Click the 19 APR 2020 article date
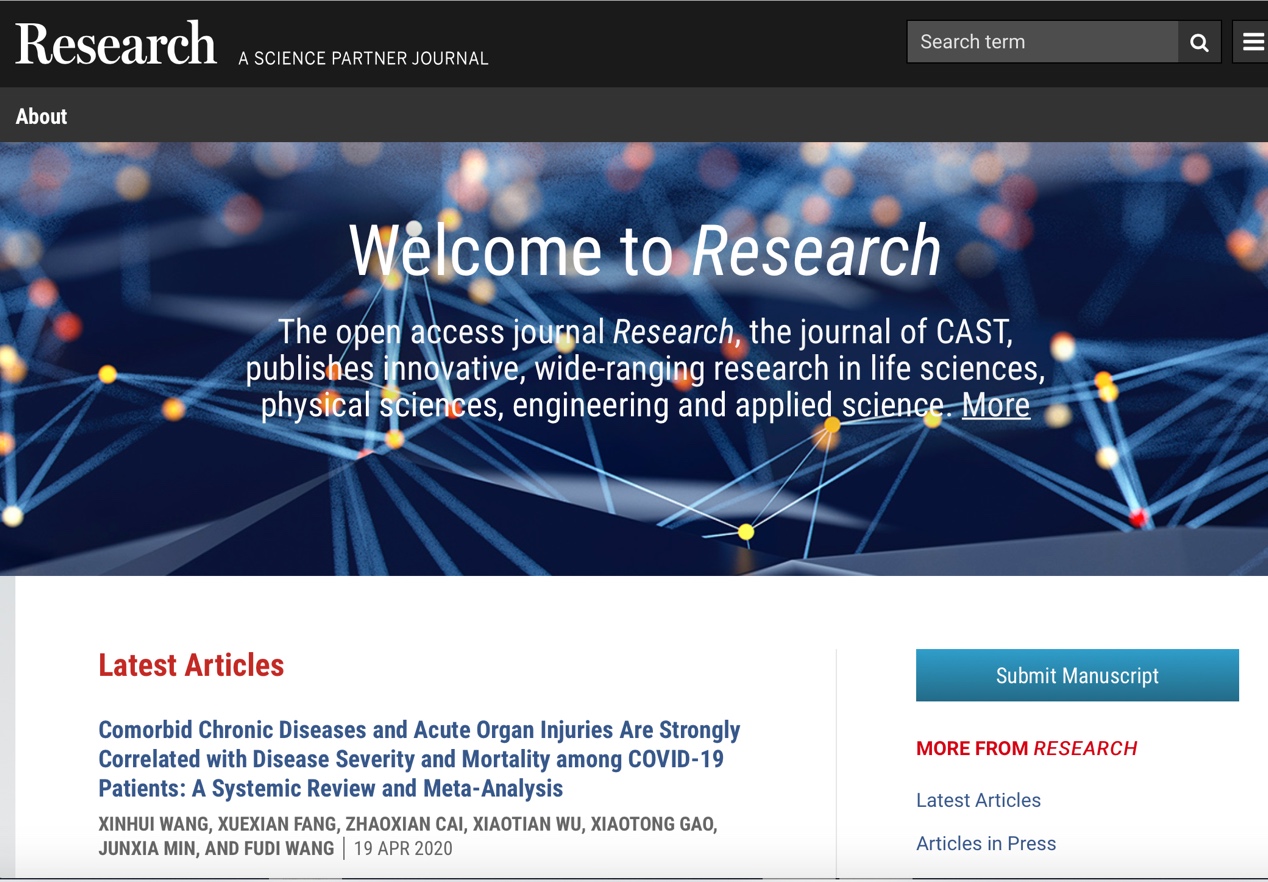The image size is (1268, 882). click(403, 848)
